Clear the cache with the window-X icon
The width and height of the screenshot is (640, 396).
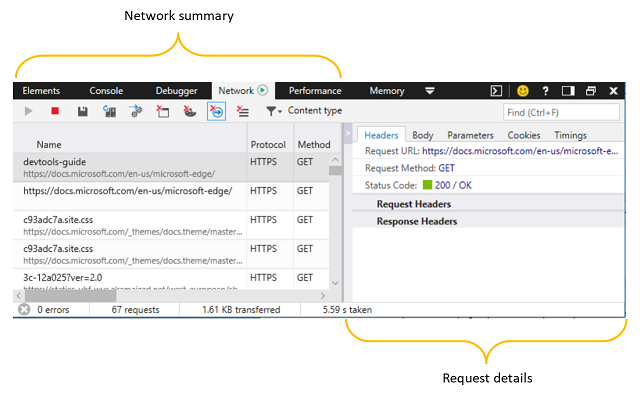point(162,111)
